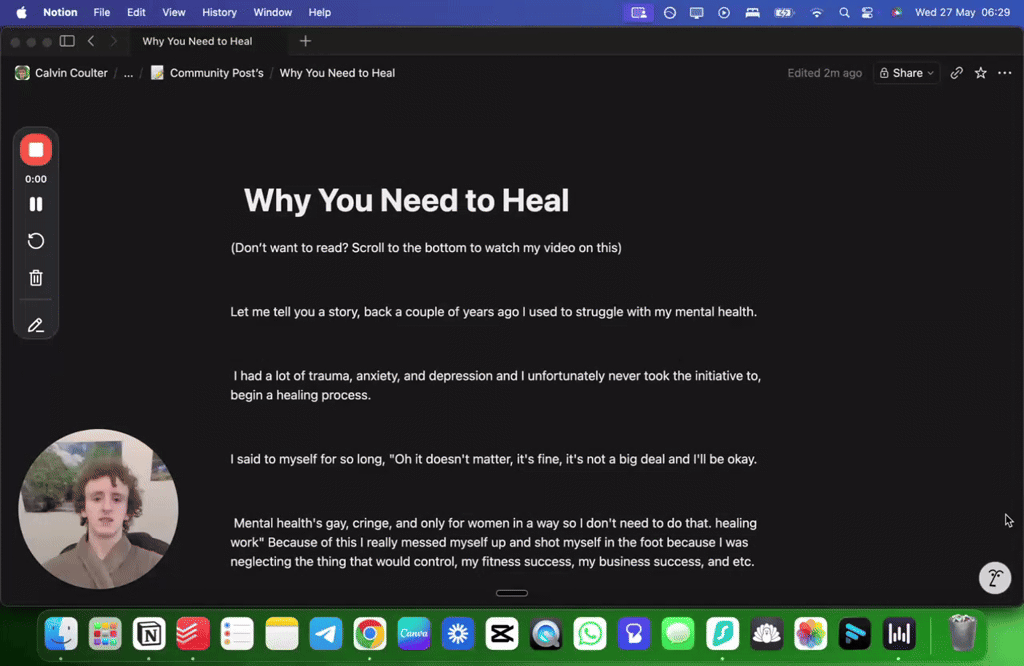Screen dimensions: 1024x666
Task: Open Control Center in menu bar
Action: pos(867,12)
